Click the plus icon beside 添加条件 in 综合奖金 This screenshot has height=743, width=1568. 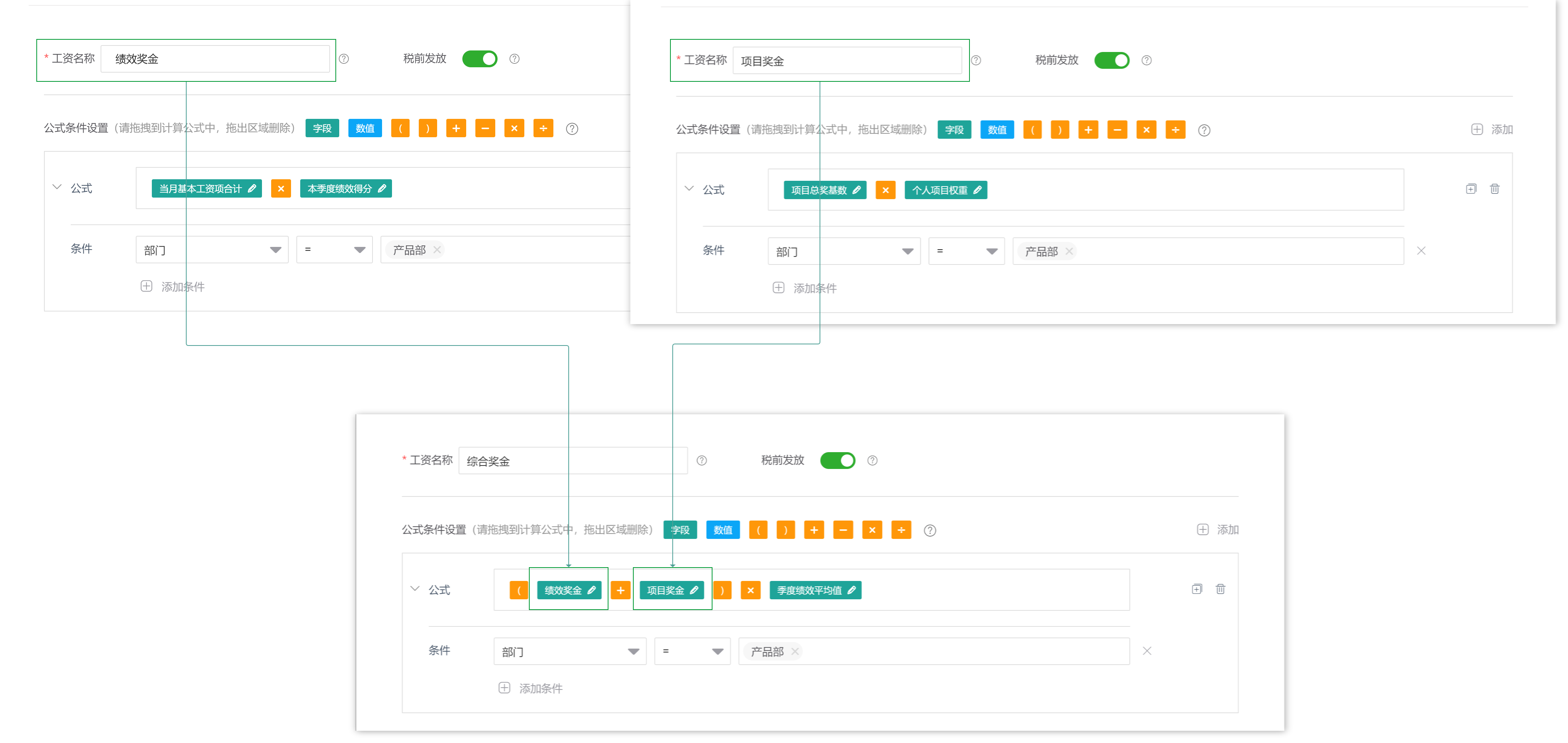pyautogui.click(x=504, y=688)
